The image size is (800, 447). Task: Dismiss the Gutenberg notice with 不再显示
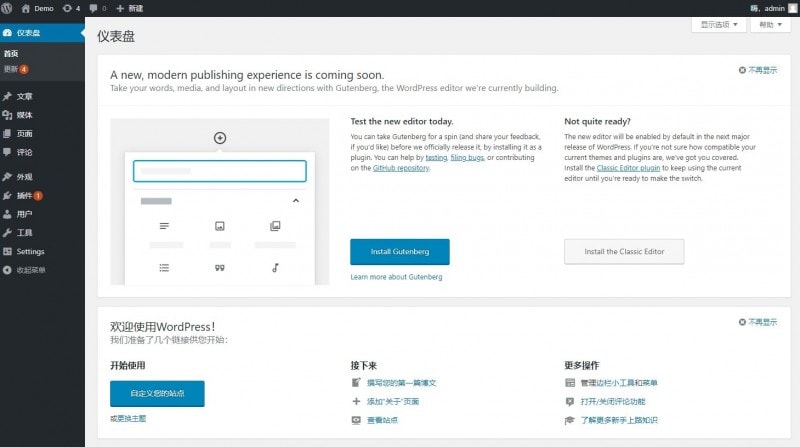pos(757,70)
